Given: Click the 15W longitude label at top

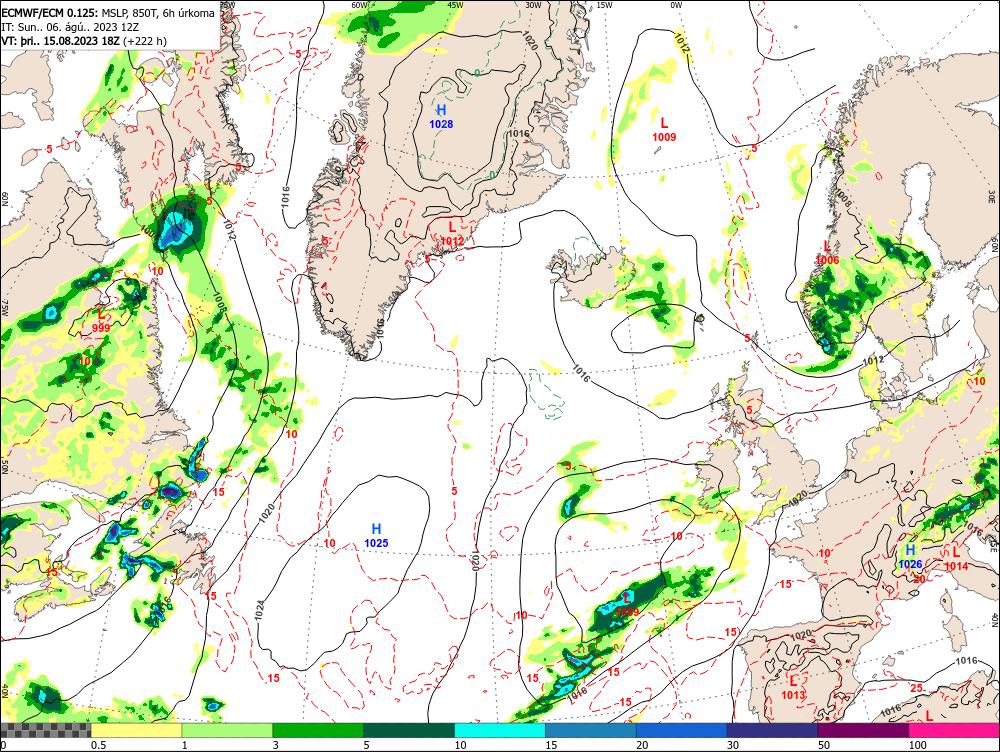Looking at the screenshot, I should click(604, 5).
